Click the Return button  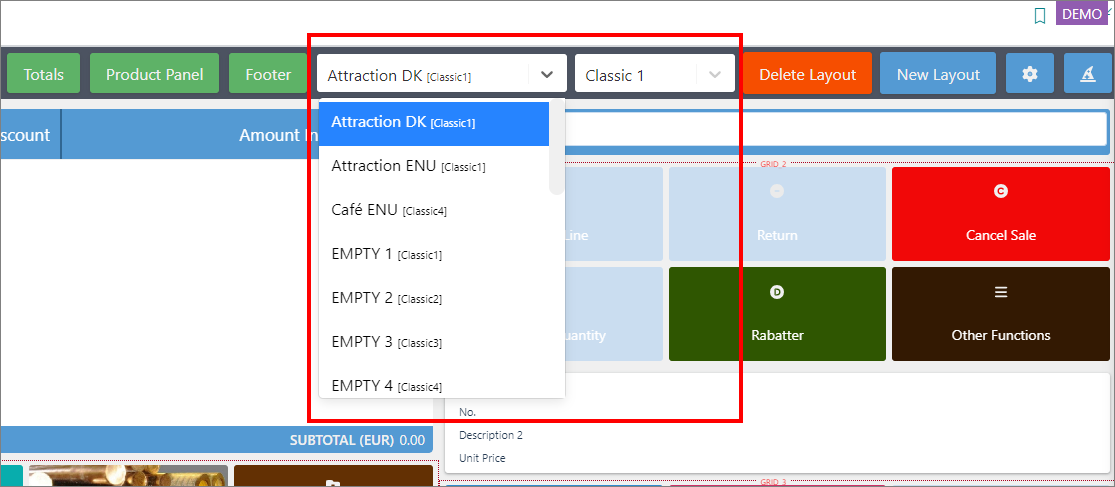(x=777, y=214)
